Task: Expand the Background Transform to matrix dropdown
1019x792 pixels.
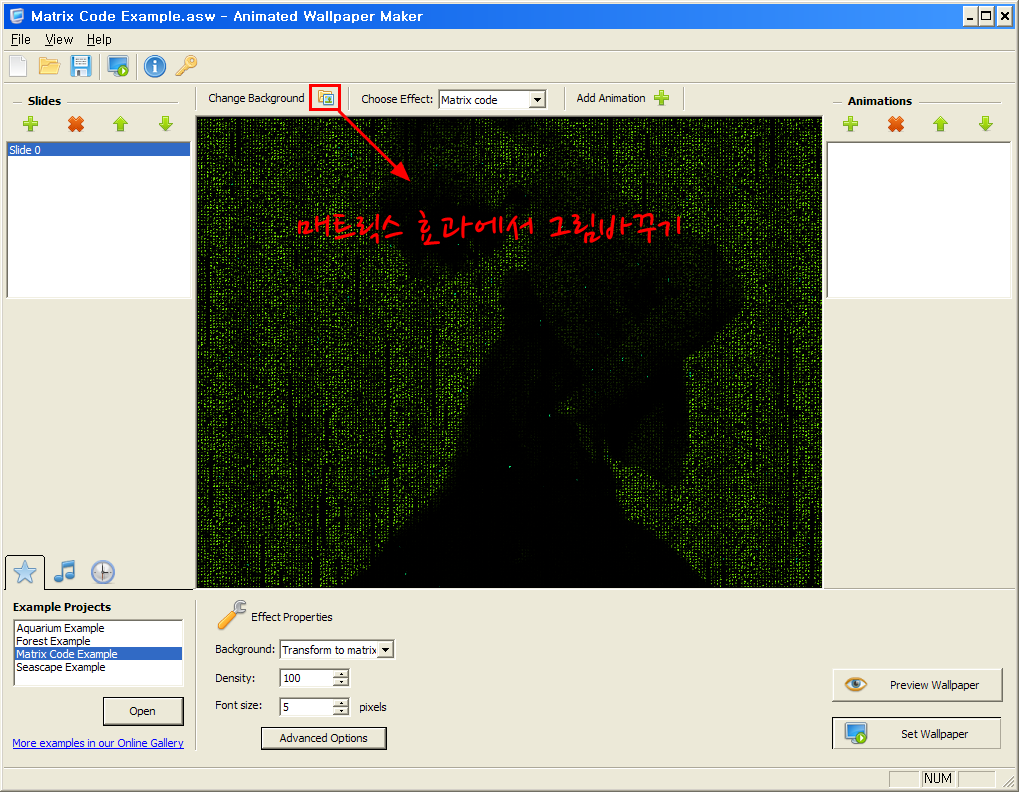Action: point(386,650)
